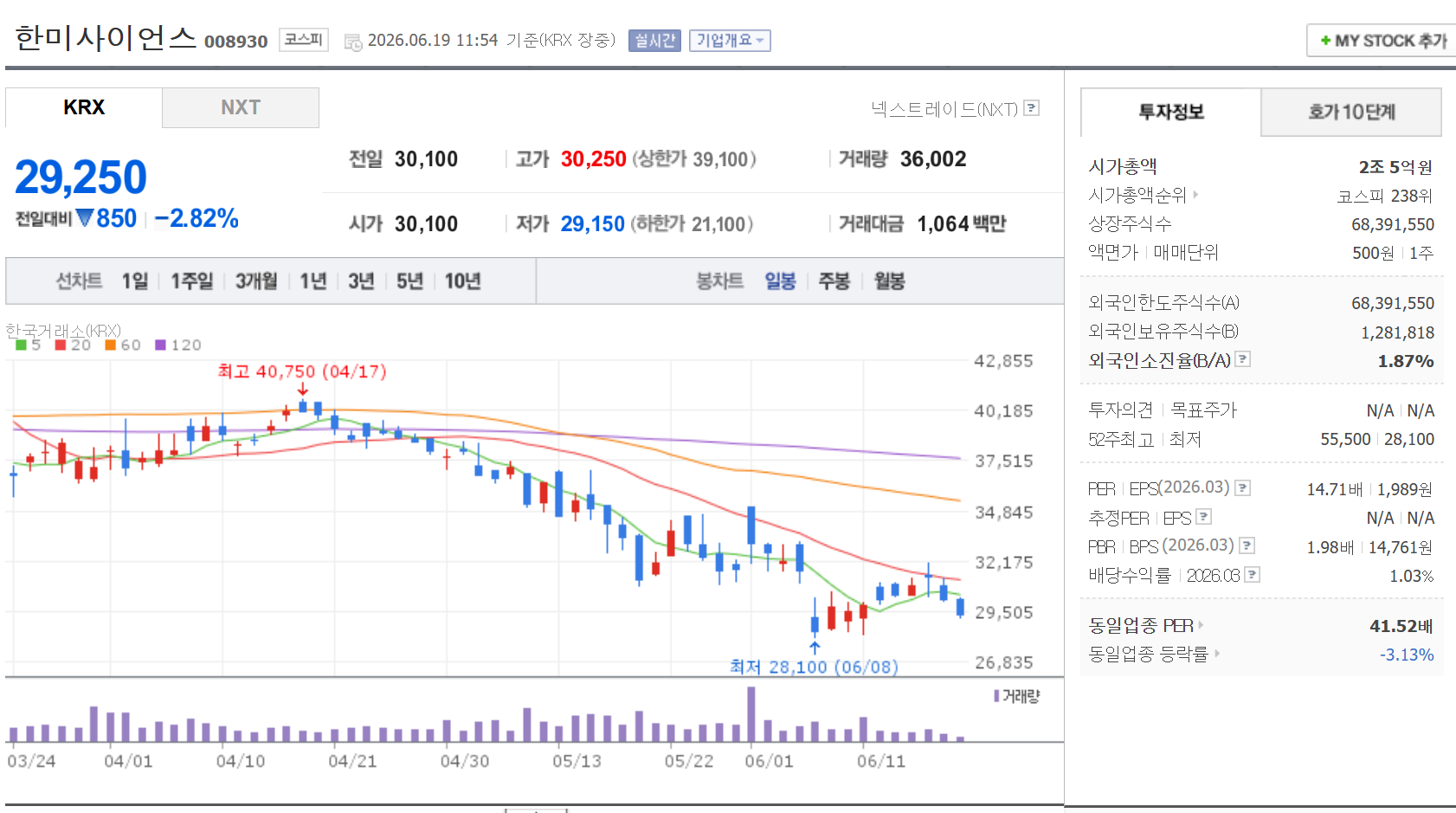Click the purple 거래량 legend marker
1456x813 pixels.
996,695
